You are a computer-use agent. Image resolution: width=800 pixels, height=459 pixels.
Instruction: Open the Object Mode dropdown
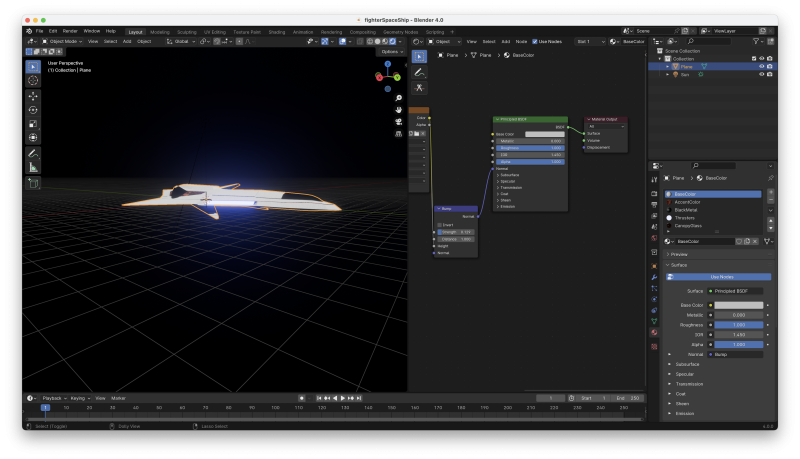point(62,41)
